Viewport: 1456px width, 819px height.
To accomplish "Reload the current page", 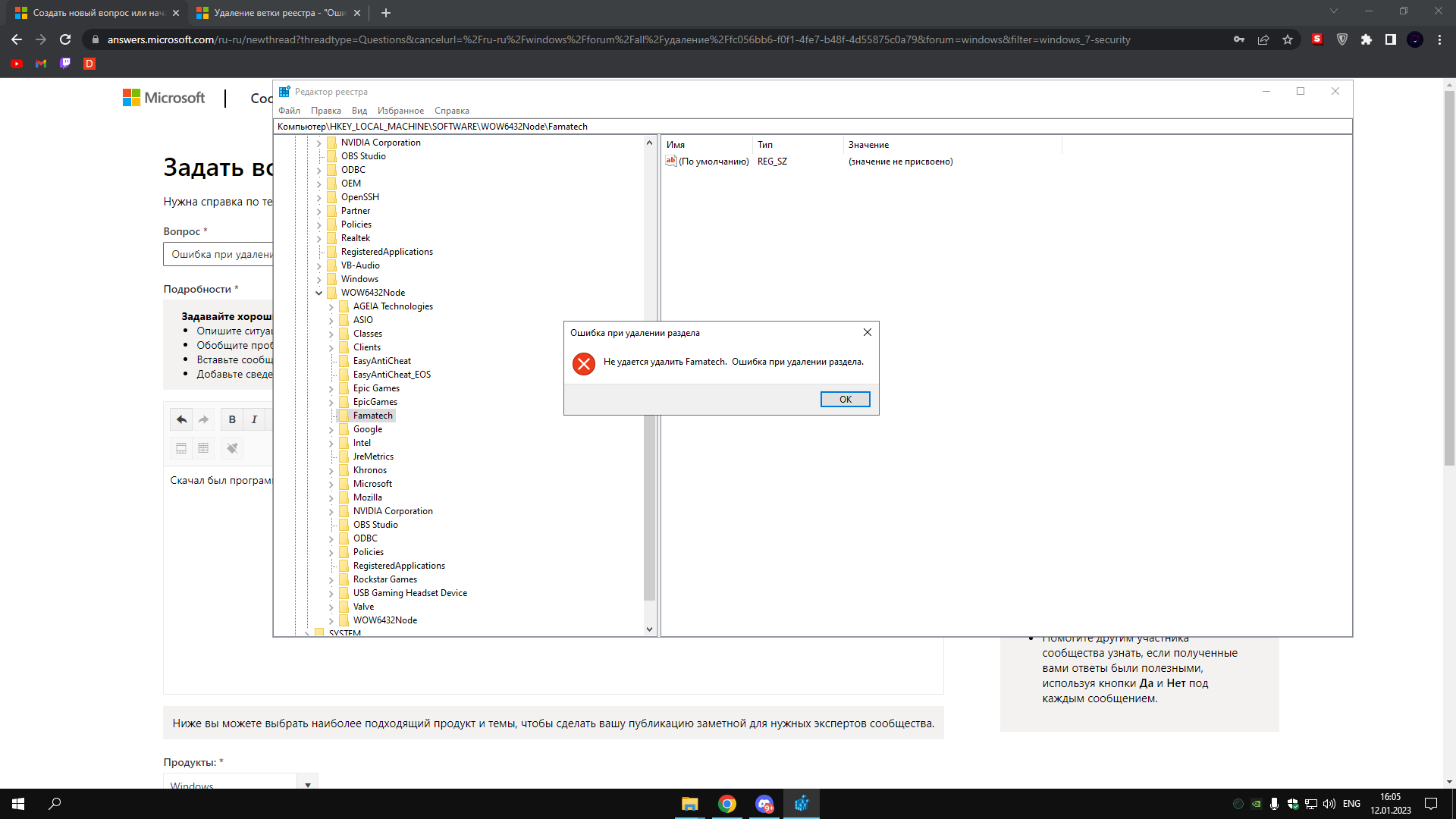I will [65, 39].
